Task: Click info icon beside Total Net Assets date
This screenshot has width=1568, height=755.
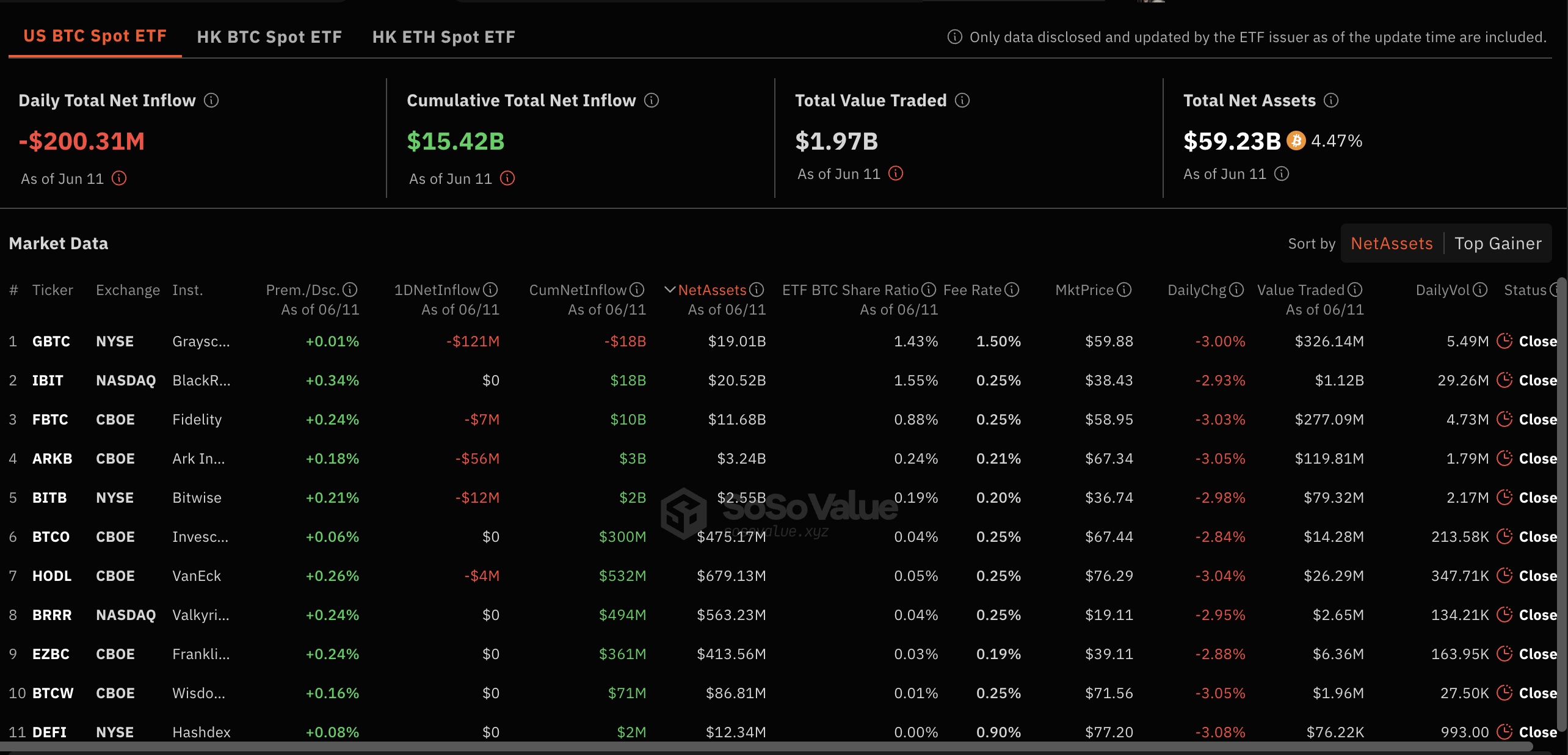Action: coord(1282,173)
